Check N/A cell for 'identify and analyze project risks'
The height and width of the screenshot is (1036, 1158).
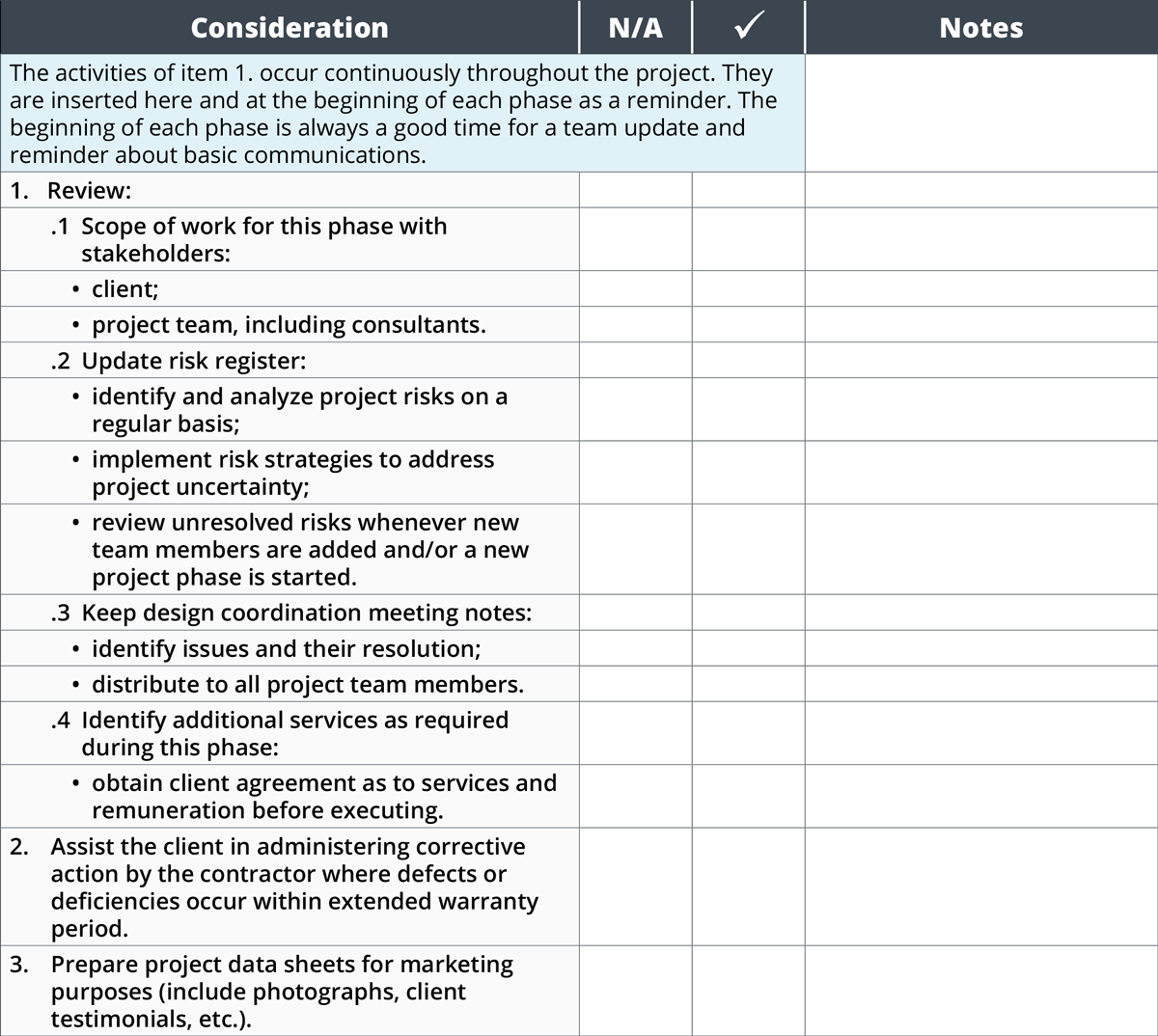(636, 409)
